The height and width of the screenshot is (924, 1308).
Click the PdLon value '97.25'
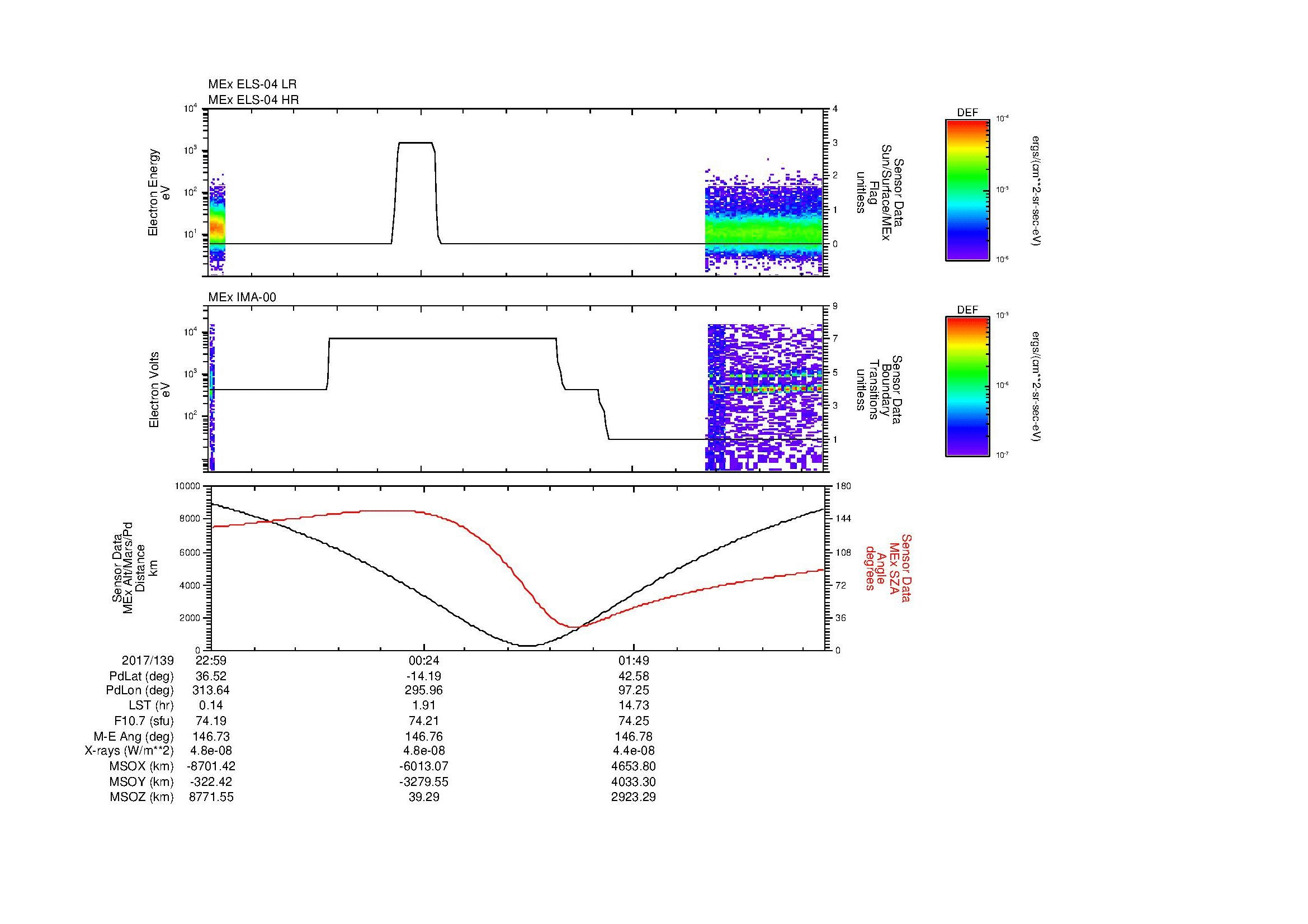tap(634, 690)
